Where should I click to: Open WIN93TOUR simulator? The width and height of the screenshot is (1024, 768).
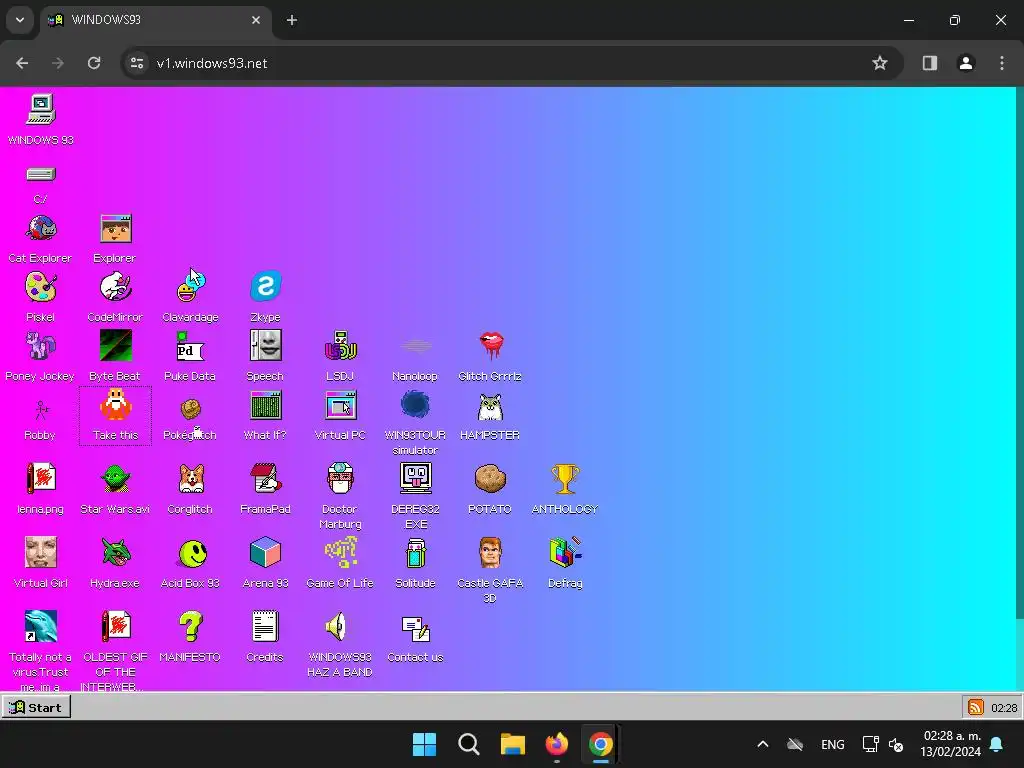tap(415, 406)
